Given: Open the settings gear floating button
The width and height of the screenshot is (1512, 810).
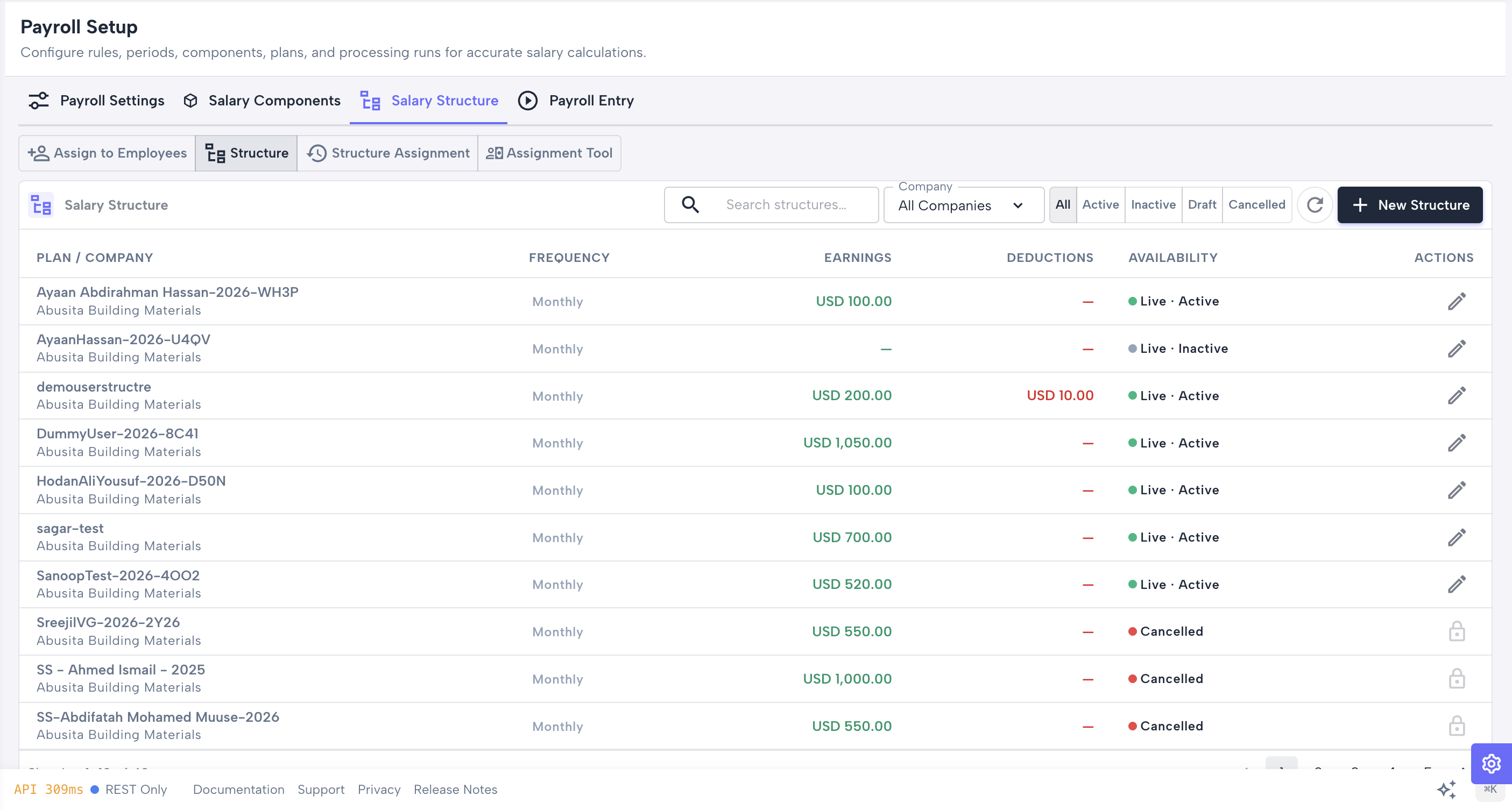Looking at the screenshot, I should [x=1491, y=764].
